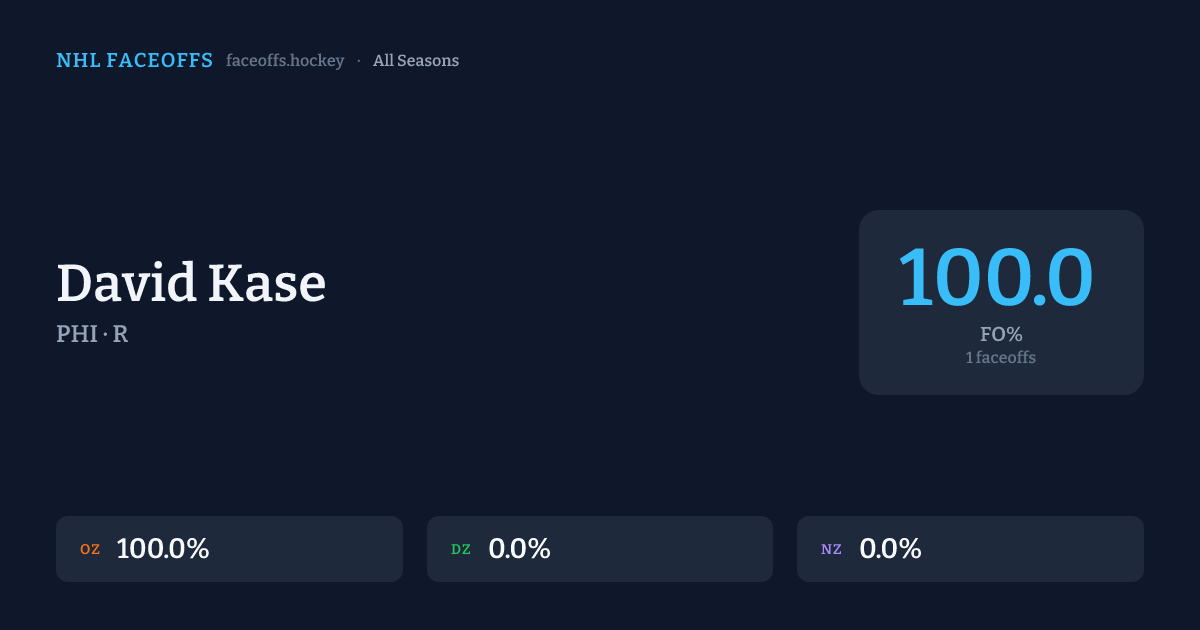This screenshot has height=630, width=1200.
Task: Select the All Seasons filter label
Action: click(416, 61)
